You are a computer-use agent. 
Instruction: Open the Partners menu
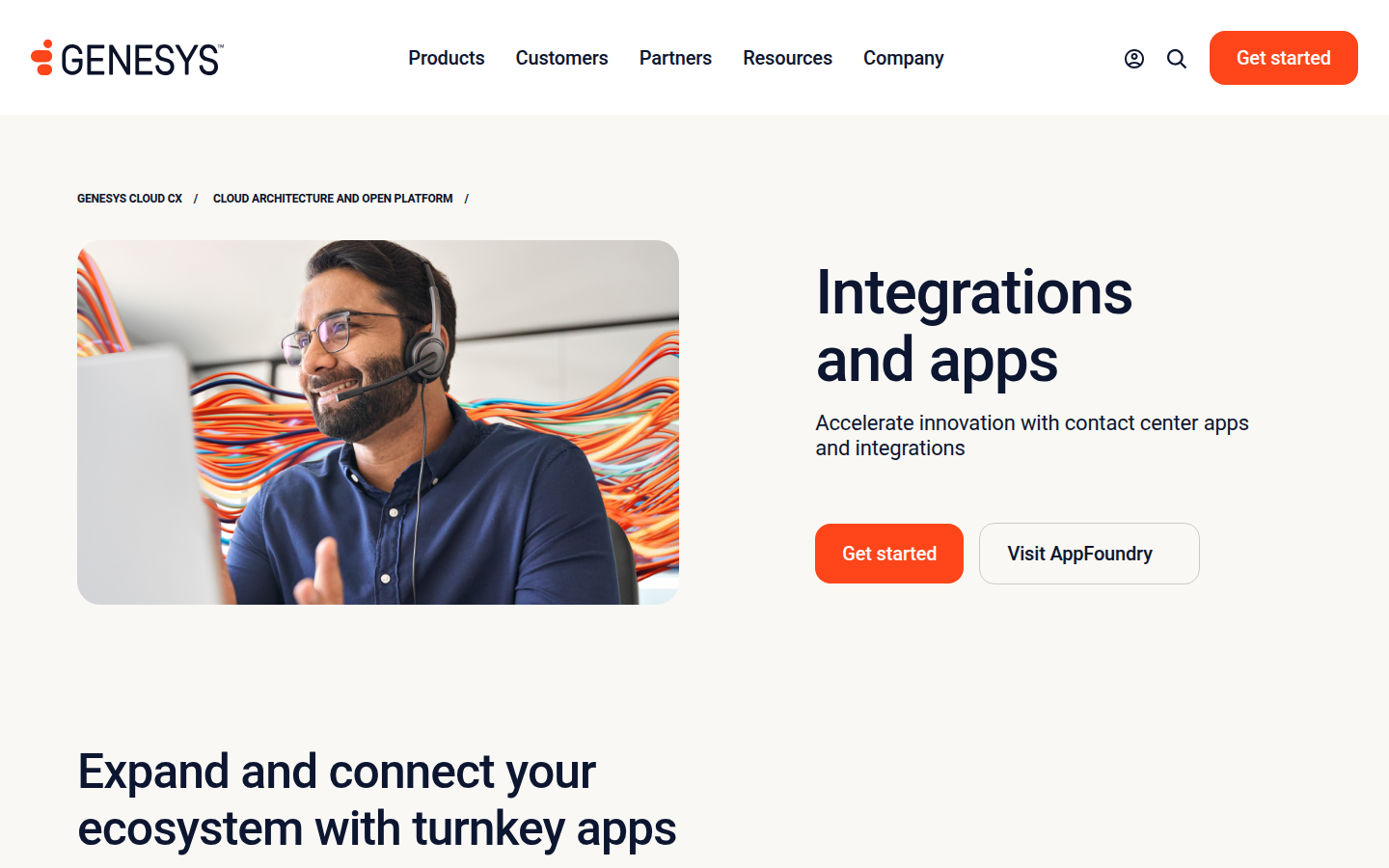tap(675, 58)
